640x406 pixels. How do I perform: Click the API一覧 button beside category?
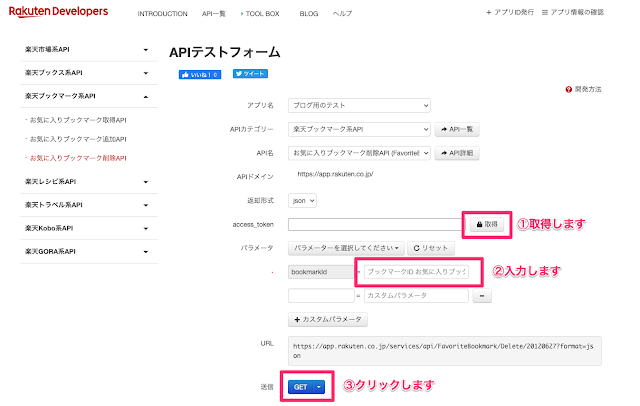pyautogui.click(x=457, y=129)
